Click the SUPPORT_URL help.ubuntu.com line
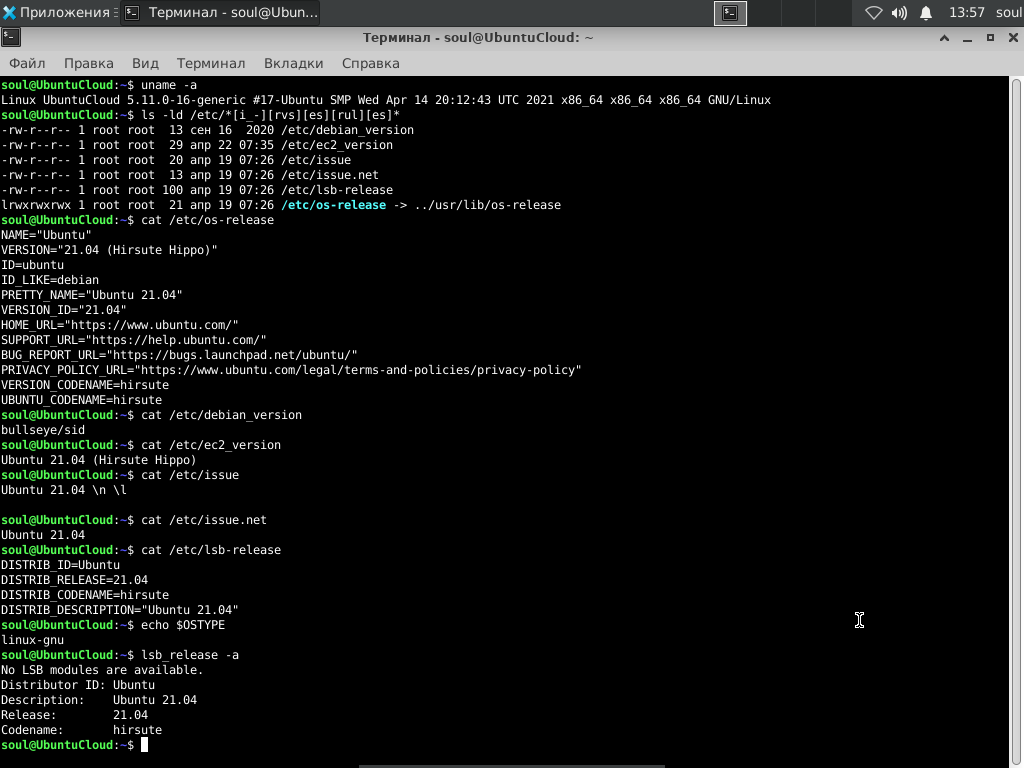1024x768 pixels. [134, 340]
